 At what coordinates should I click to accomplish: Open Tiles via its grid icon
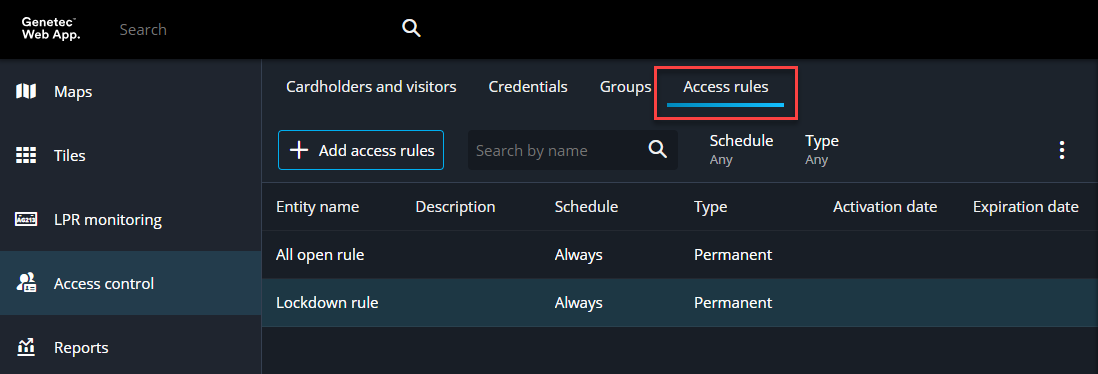coord(26,155)
